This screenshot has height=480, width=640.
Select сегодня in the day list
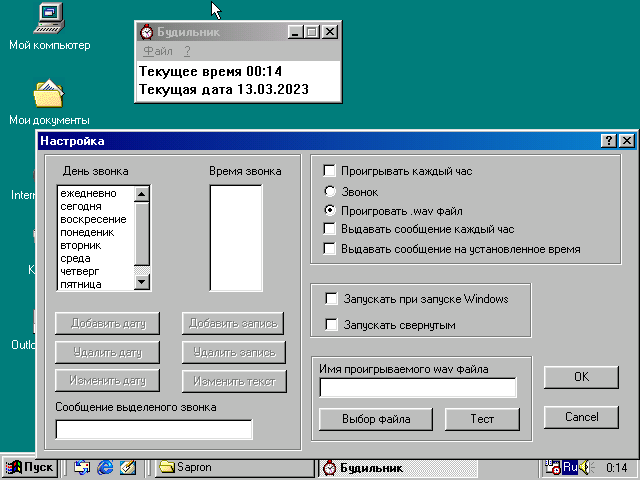click(96, 206)
